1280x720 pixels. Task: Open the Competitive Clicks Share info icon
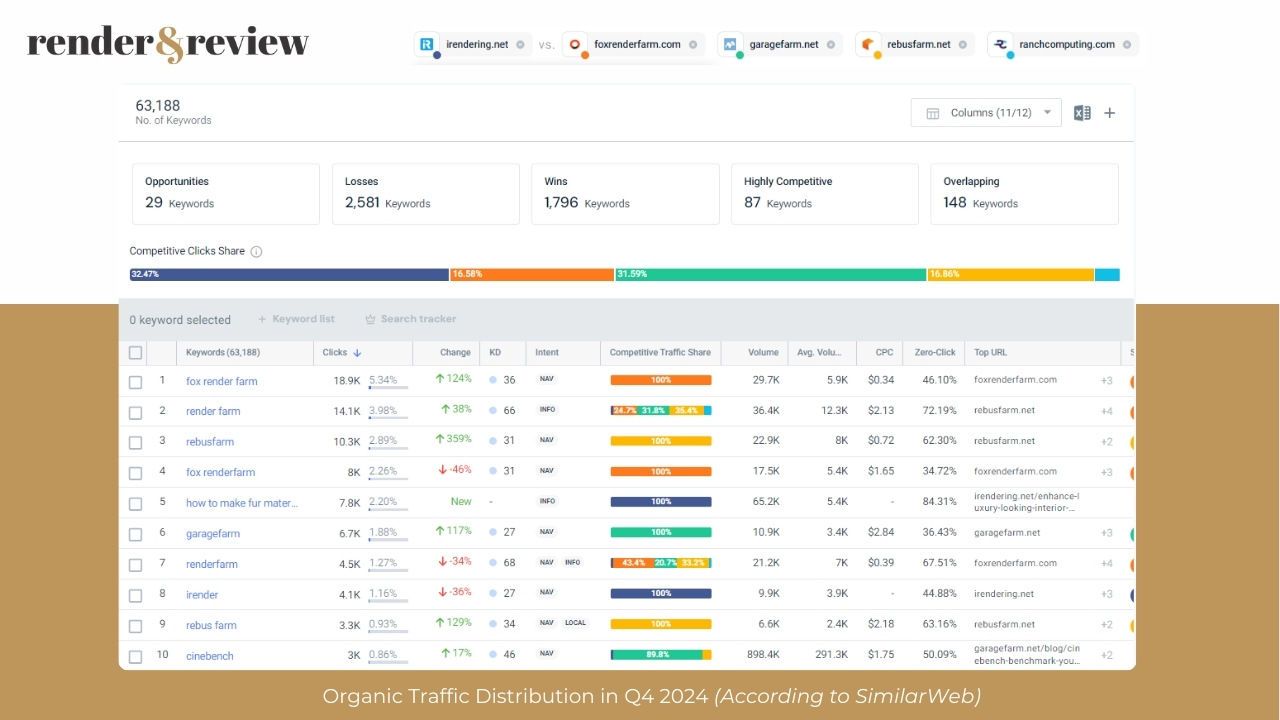pyautogui.click(x=256, y=252)
